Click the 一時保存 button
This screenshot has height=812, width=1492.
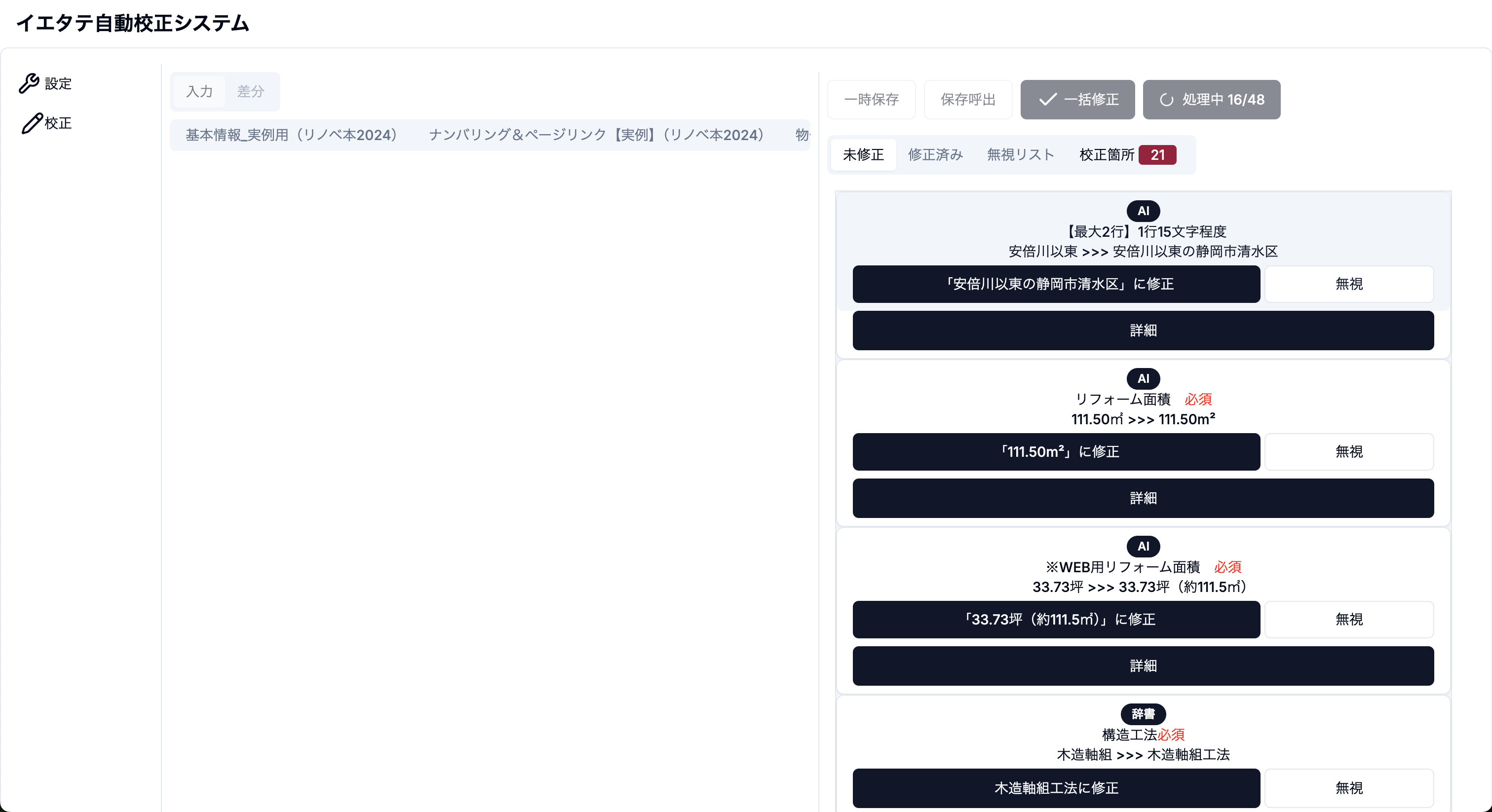tap(871, 100)
